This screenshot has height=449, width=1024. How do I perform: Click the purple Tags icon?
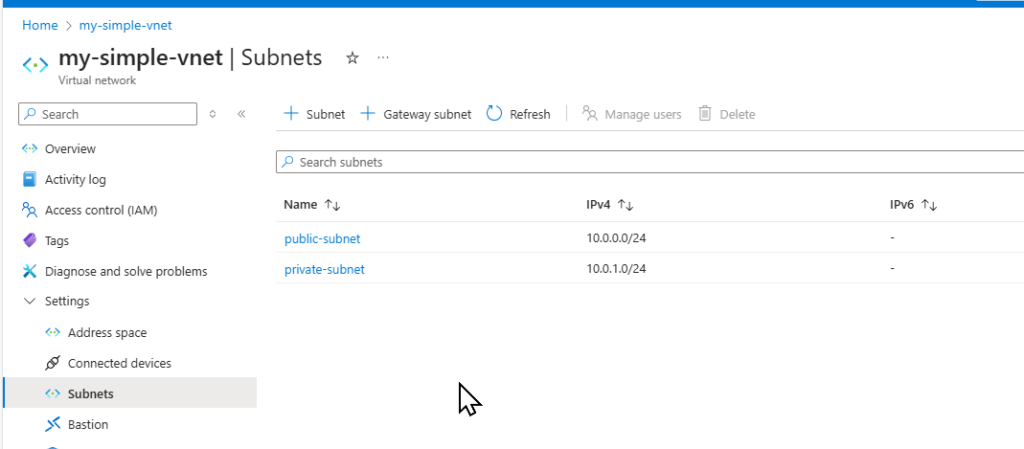coord(29,241)
